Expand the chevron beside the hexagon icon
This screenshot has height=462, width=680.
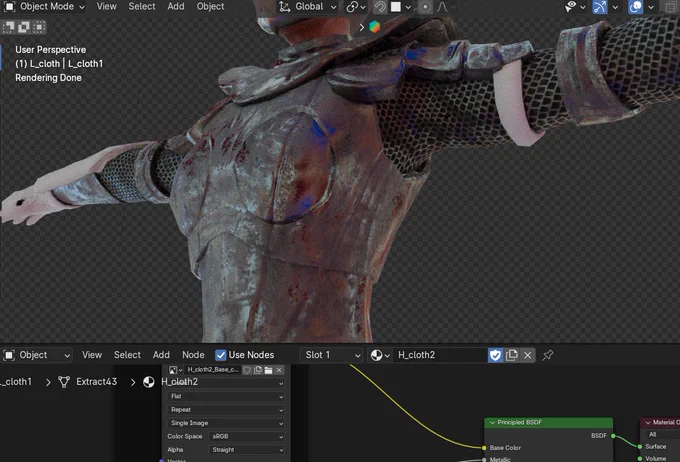(x=362, y=27)
